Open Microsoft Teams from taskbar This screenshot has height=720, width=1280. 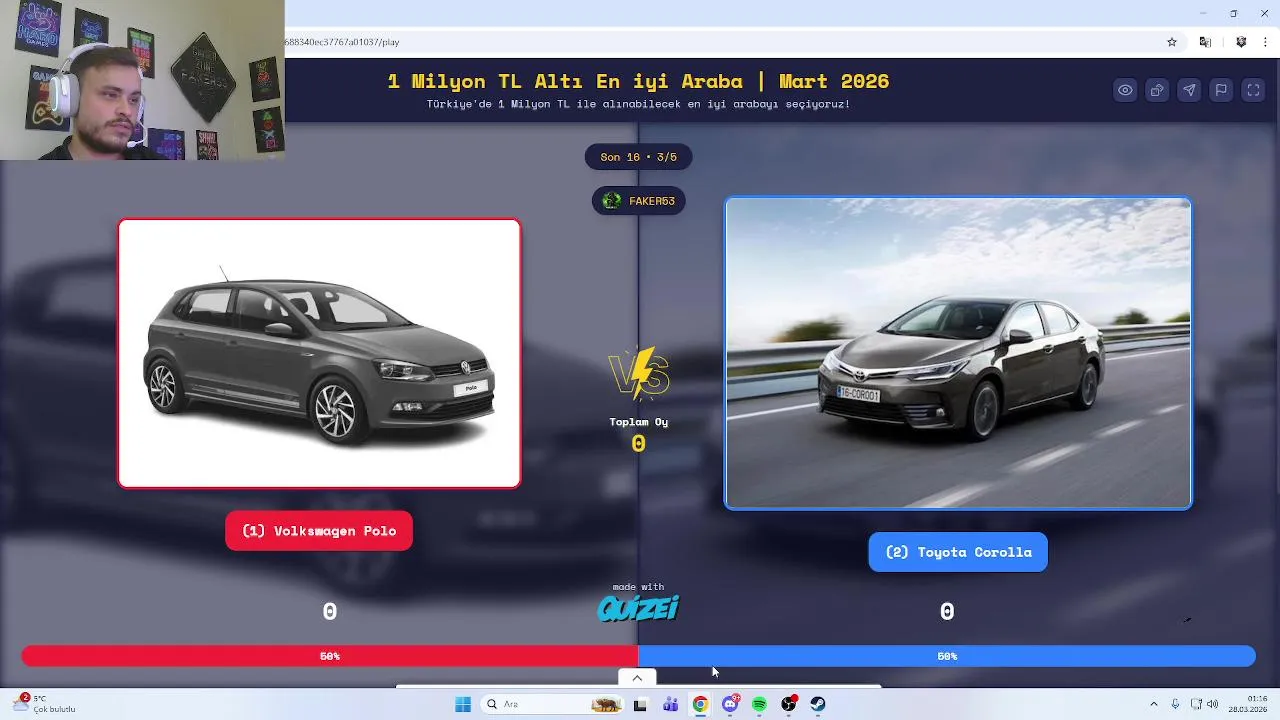(670, 704)
